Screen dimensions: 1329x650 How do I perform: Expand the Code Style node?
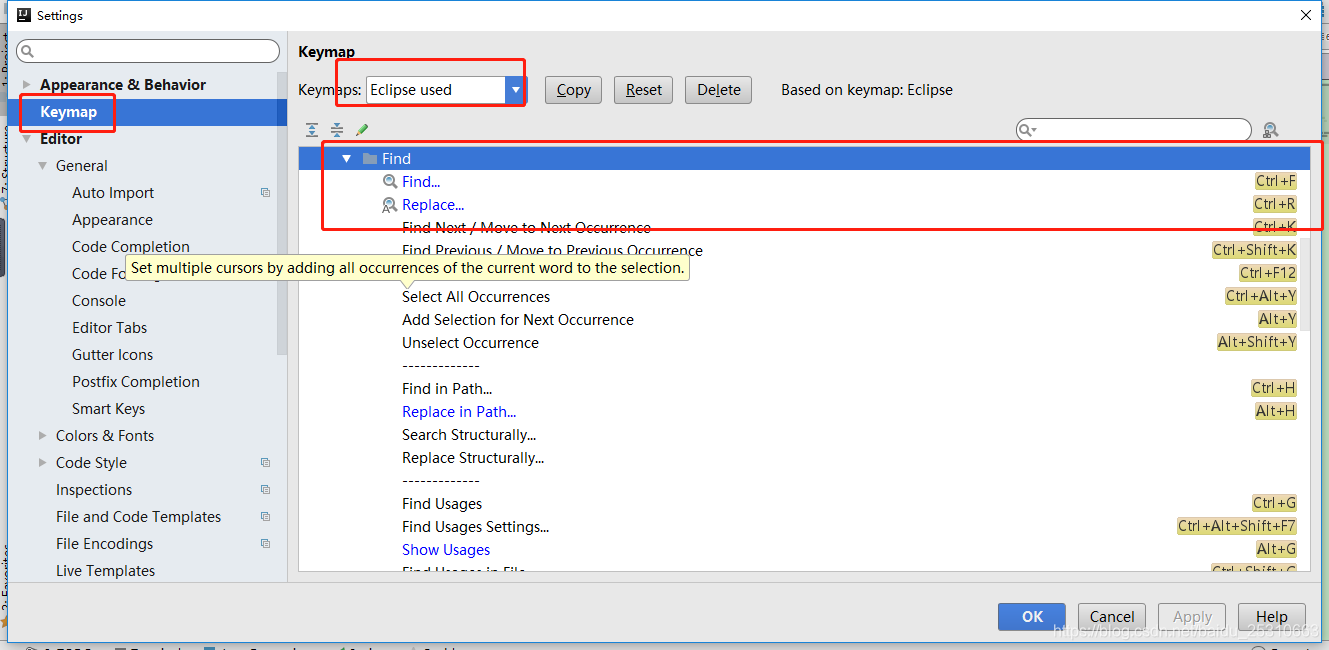(42, 463)
